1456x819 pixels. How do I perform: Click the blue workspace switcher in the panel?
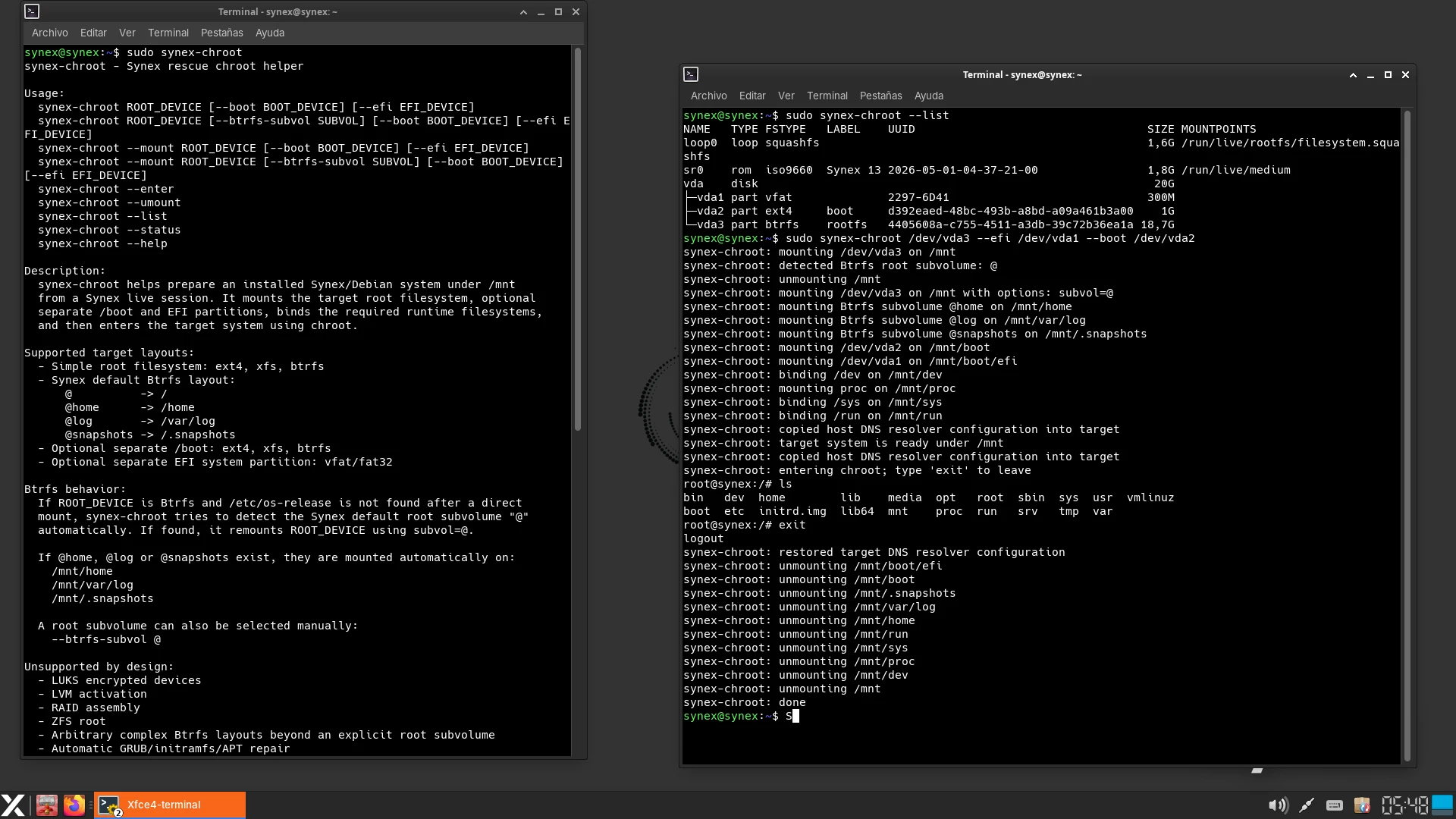click(1442, 805)
